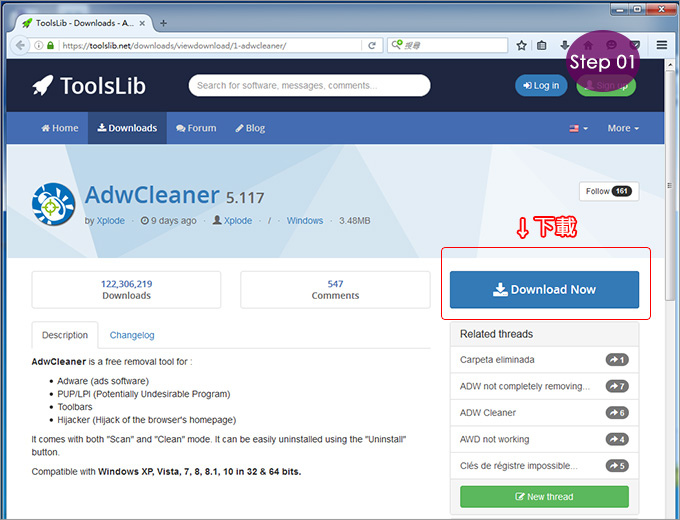Click the vertical scrollbar thumb

pos(670,186)
